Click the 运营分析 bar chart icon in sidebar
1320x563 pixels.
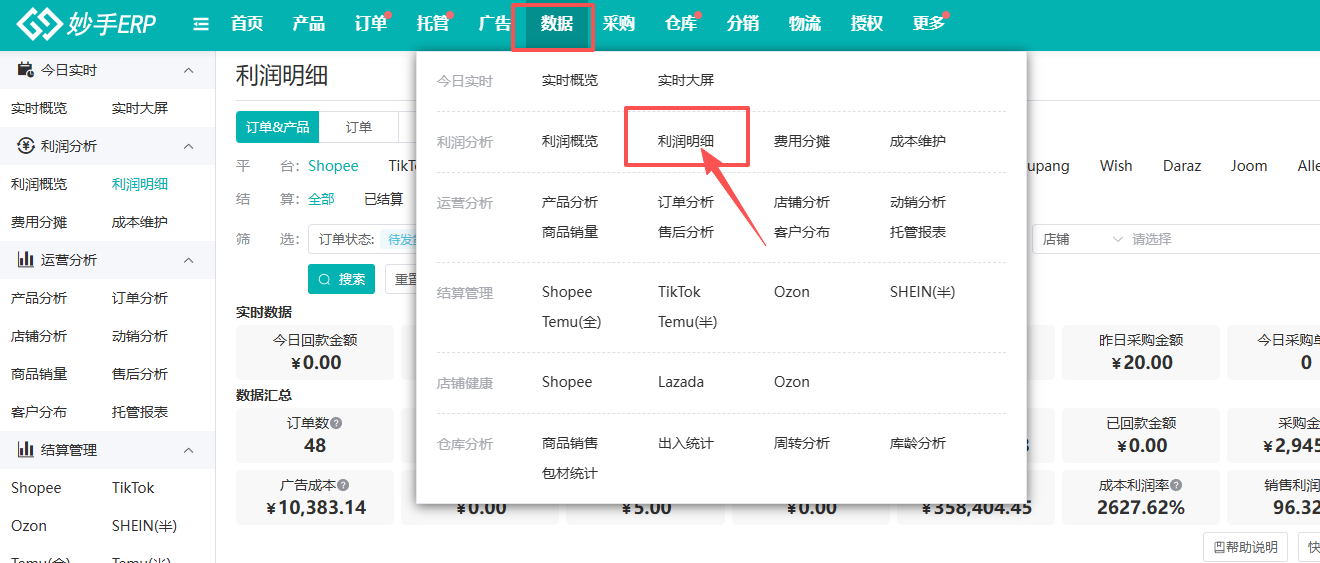tap(26, 260)
